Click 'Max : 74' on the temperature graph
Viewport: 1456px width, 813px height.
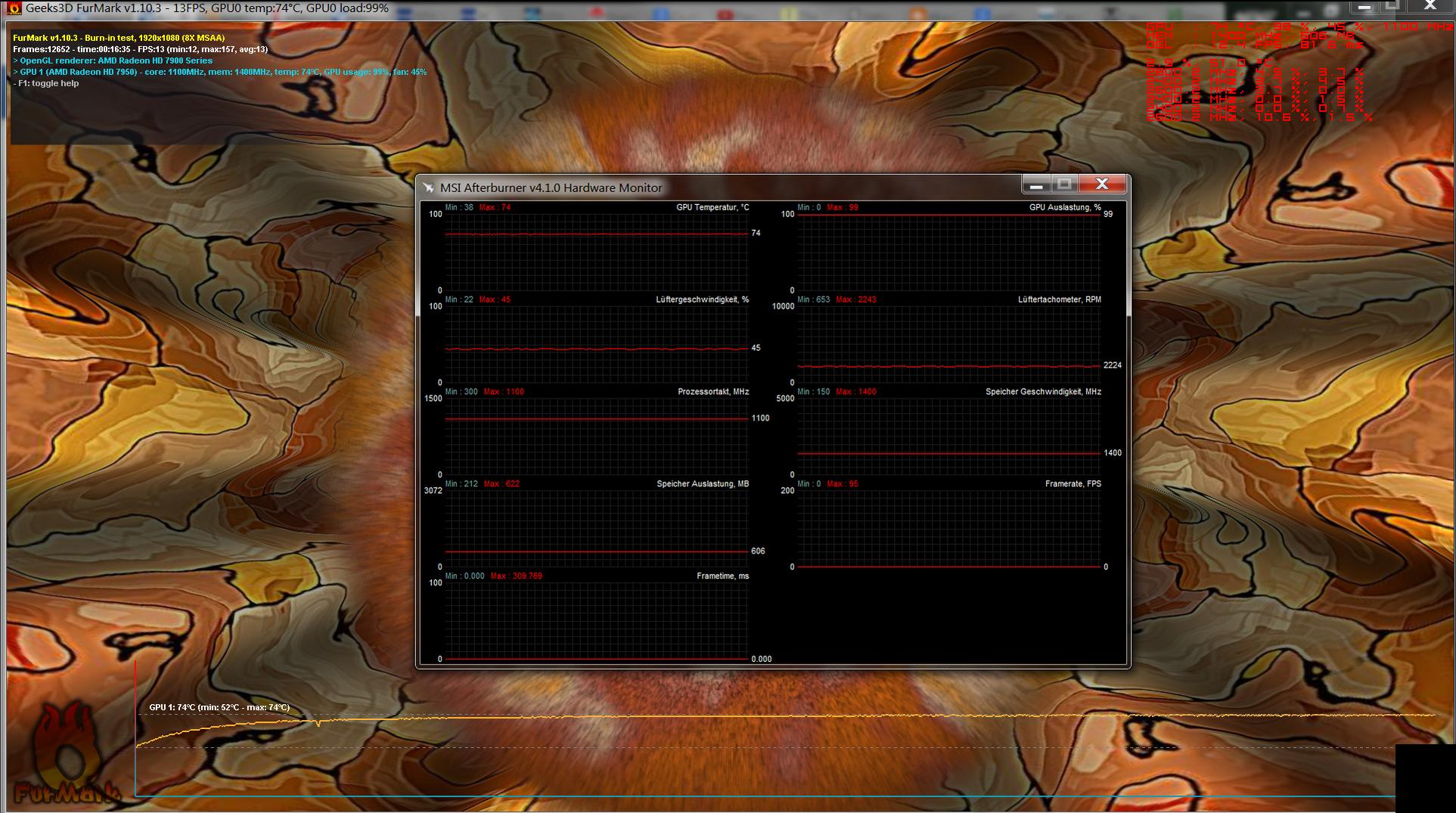[x=495, y=207]
